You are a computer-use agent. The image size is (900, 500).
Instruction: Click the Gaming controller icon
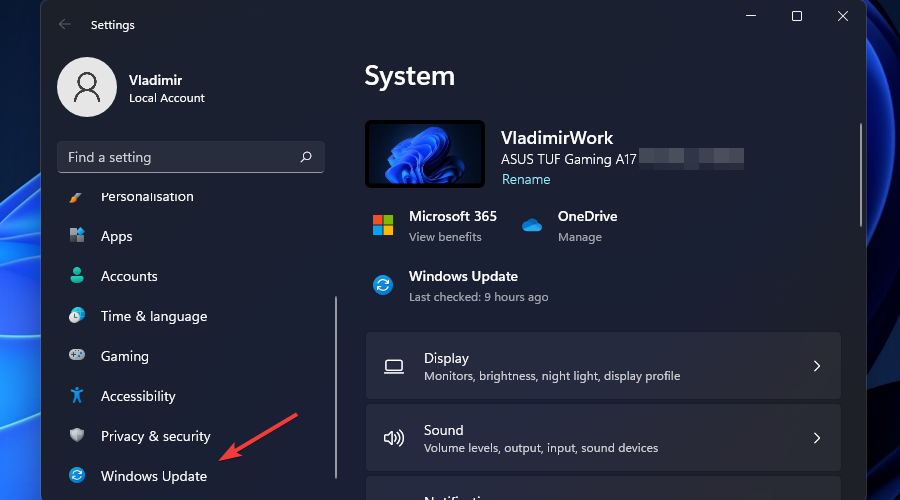(x=77, y=355)
